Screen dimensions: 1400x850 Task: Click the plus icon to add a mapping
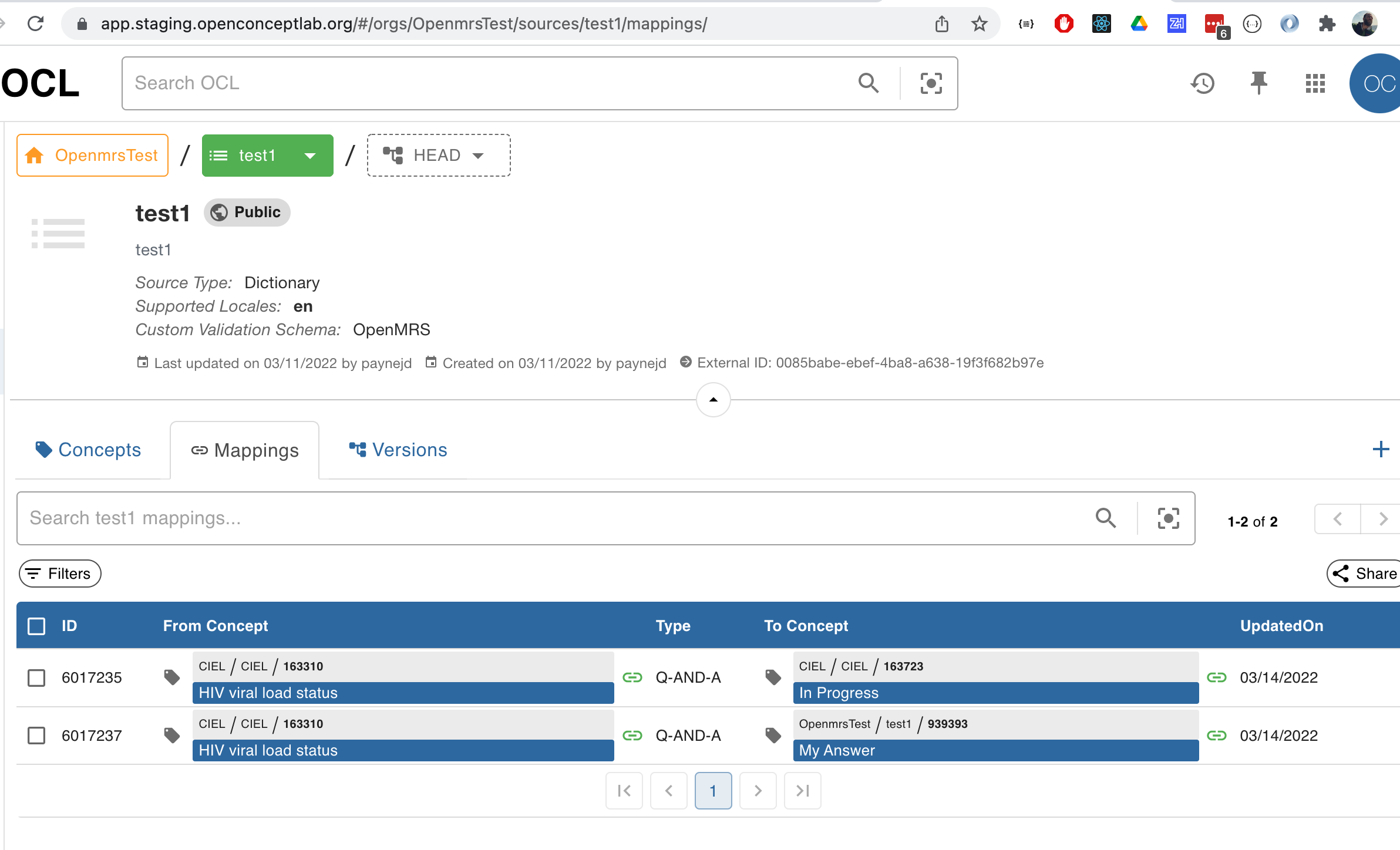(x=1381, y=450)
